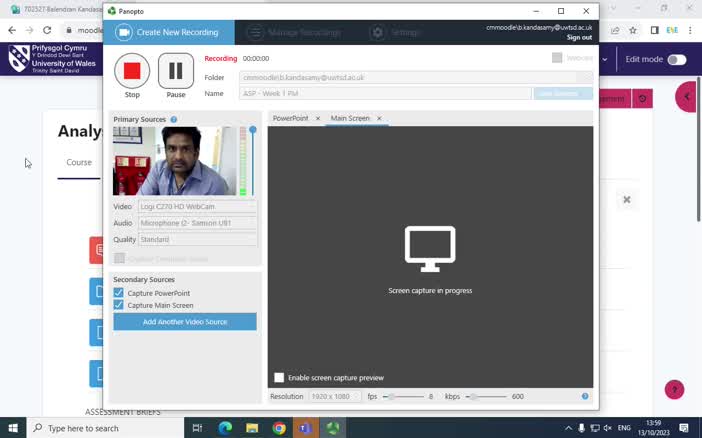702x438 pixels.
Task: Click Add Another Video Source button
Action: [x=185, y=322]
